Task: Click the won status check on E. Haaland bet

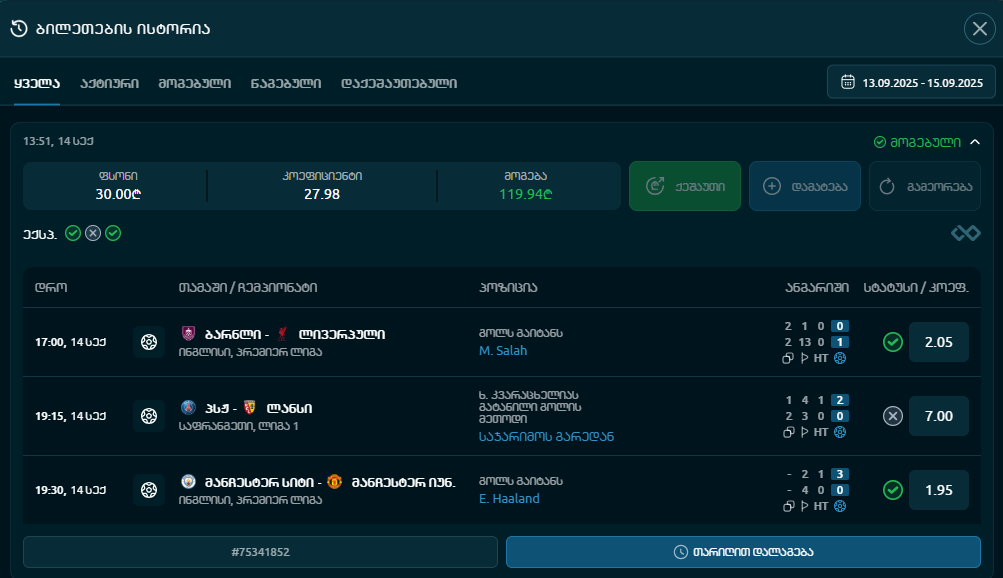Action: (892, 490)
